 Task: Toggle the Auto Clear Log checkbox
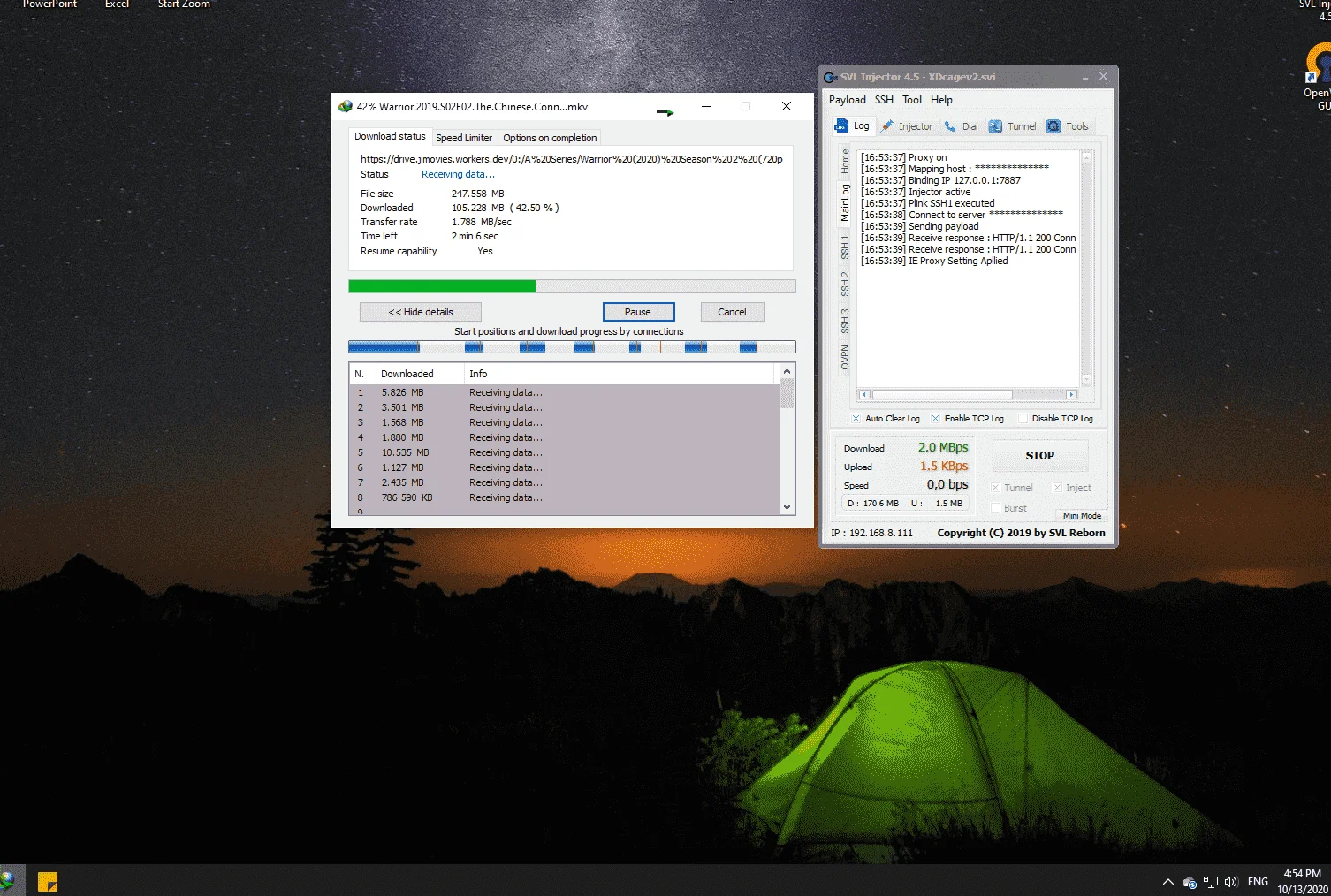pyautogui.click(x=856, y=419)
